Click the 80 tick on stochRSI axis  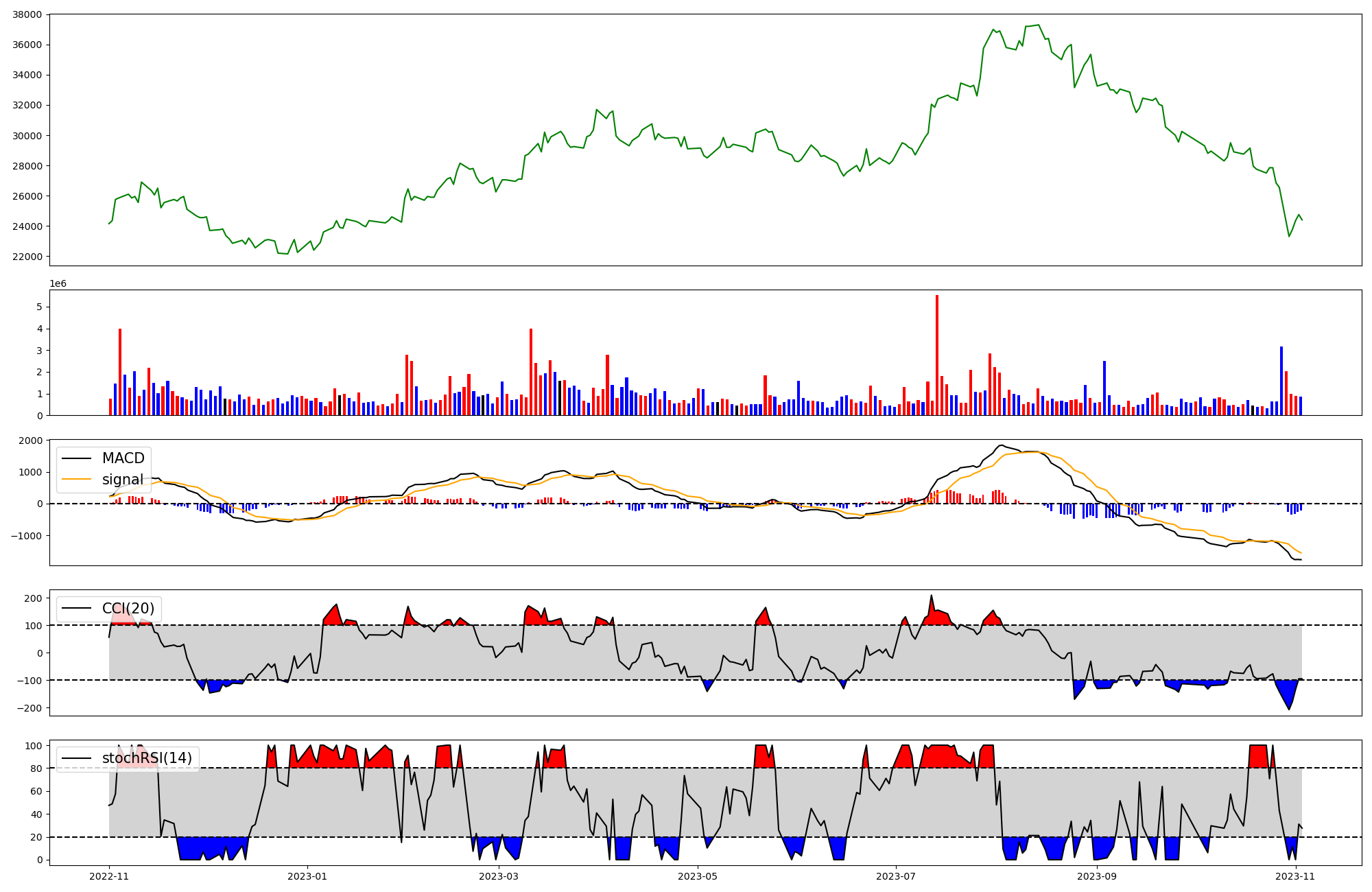click(x=37, y=768)
